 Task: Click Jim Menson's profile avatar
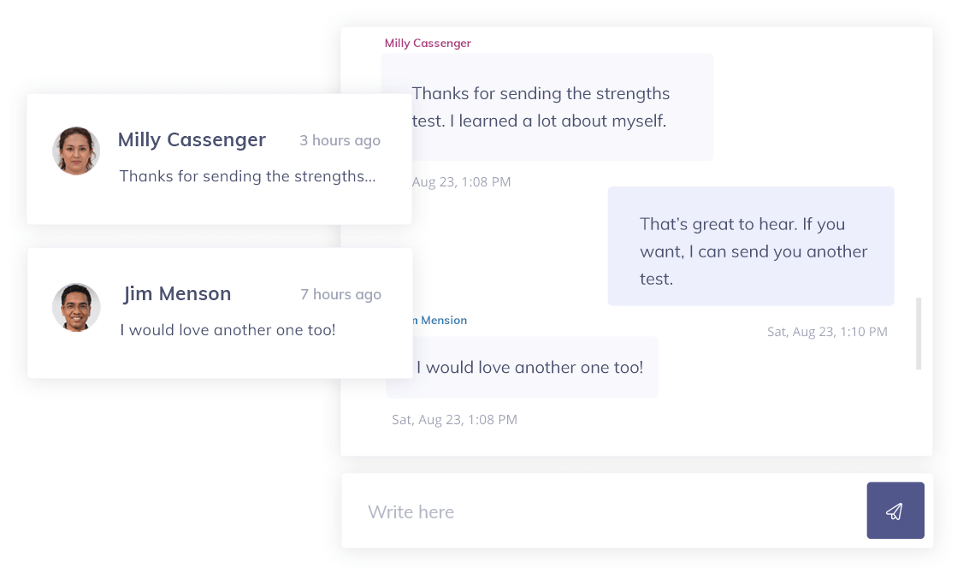click(76, 307)
